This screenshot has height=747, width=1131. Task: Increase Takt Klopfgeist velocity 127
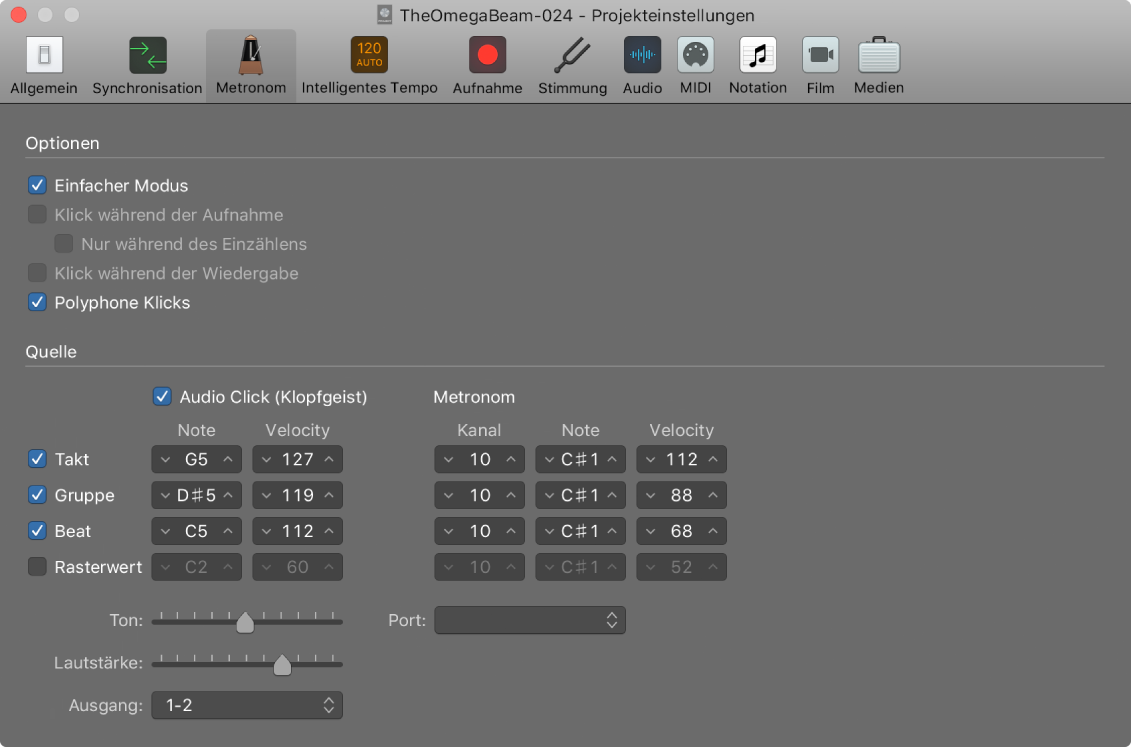coord(329,459)
